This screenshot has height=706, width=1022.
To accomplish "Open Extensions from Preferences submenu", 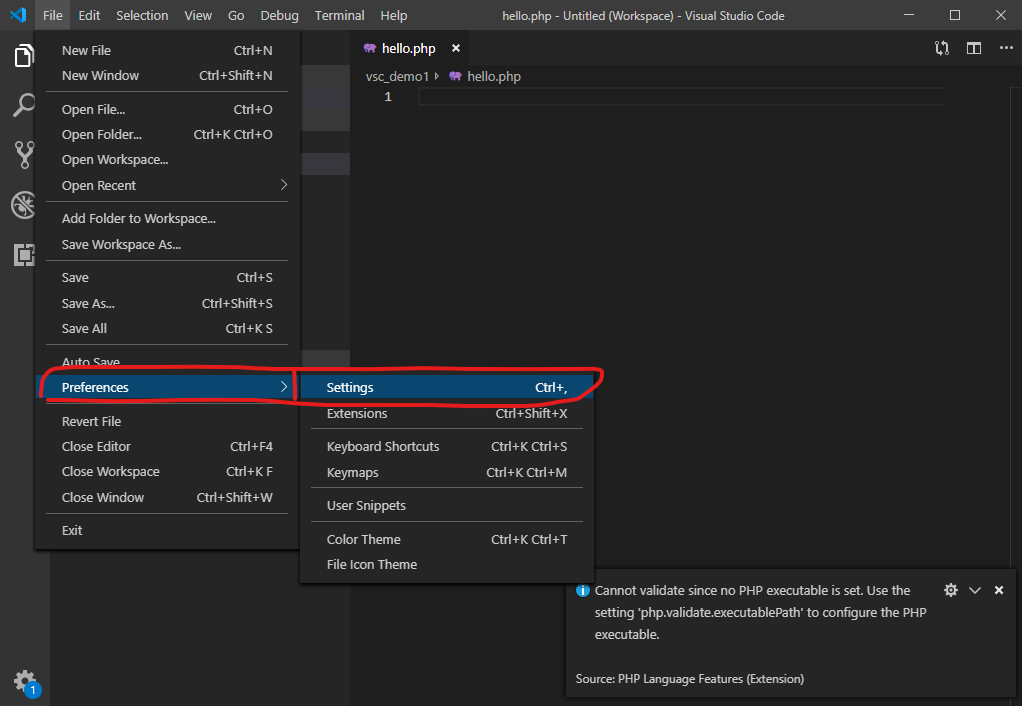I will (446, 413).
